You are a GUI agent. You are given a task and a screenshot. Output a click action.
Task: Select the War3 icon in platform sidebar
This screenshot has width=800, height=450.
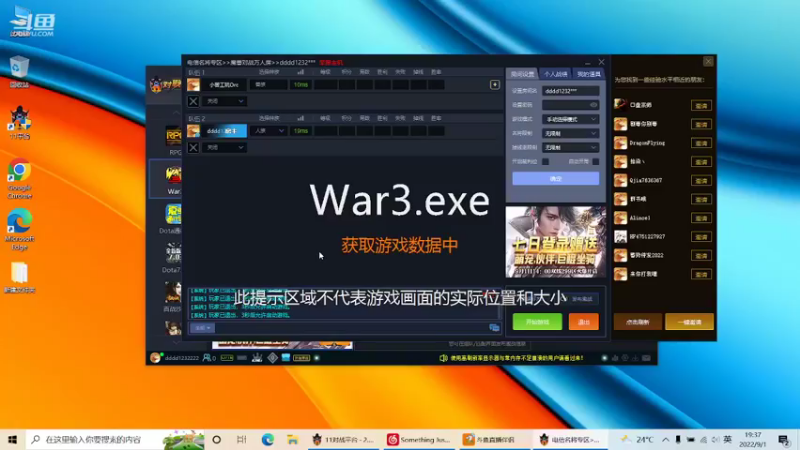pyautogui.click(x=173, y=175)
